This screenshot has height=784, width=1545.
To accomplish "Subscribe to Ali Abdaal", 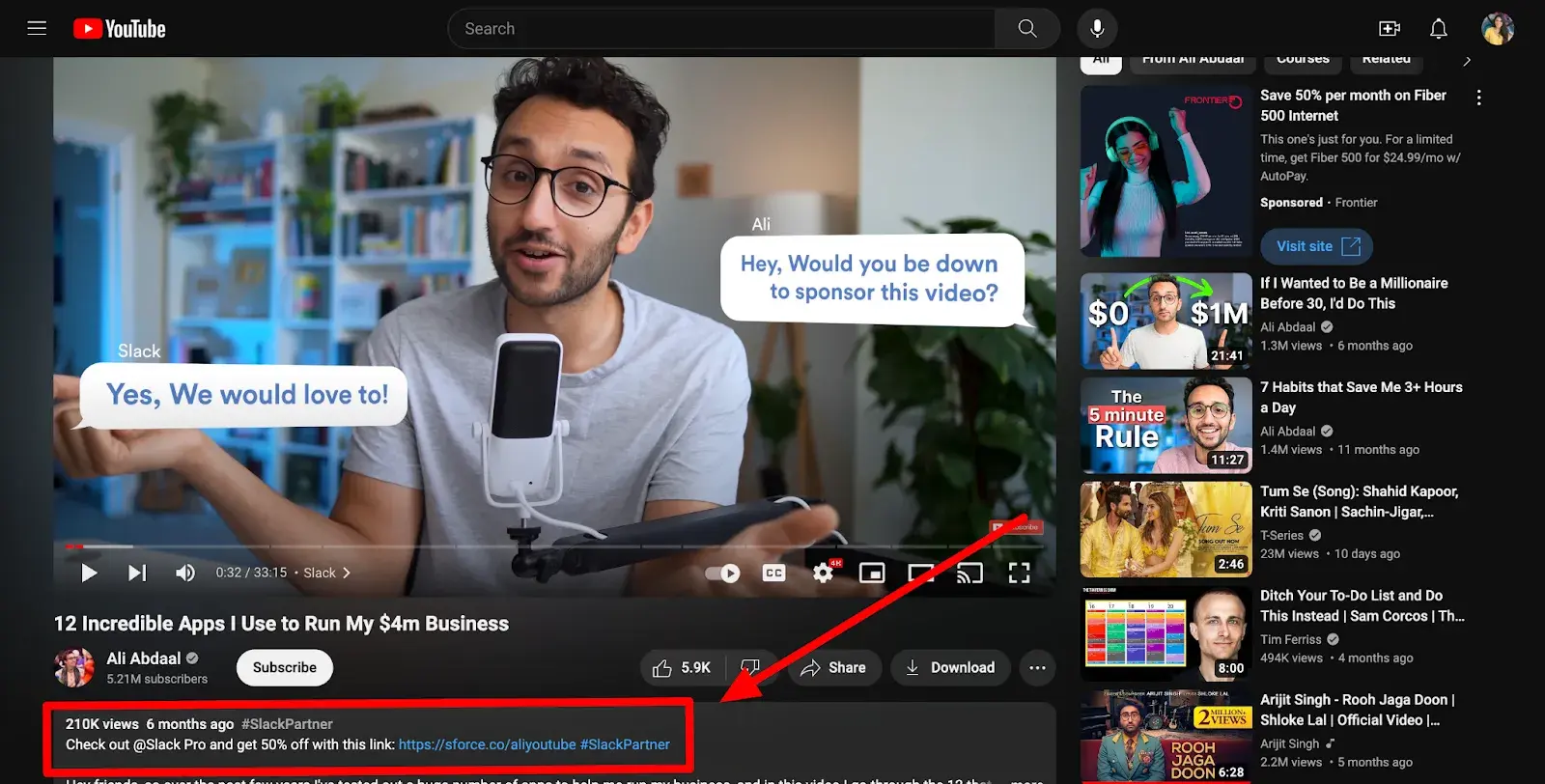I will [x=285, y=667].
